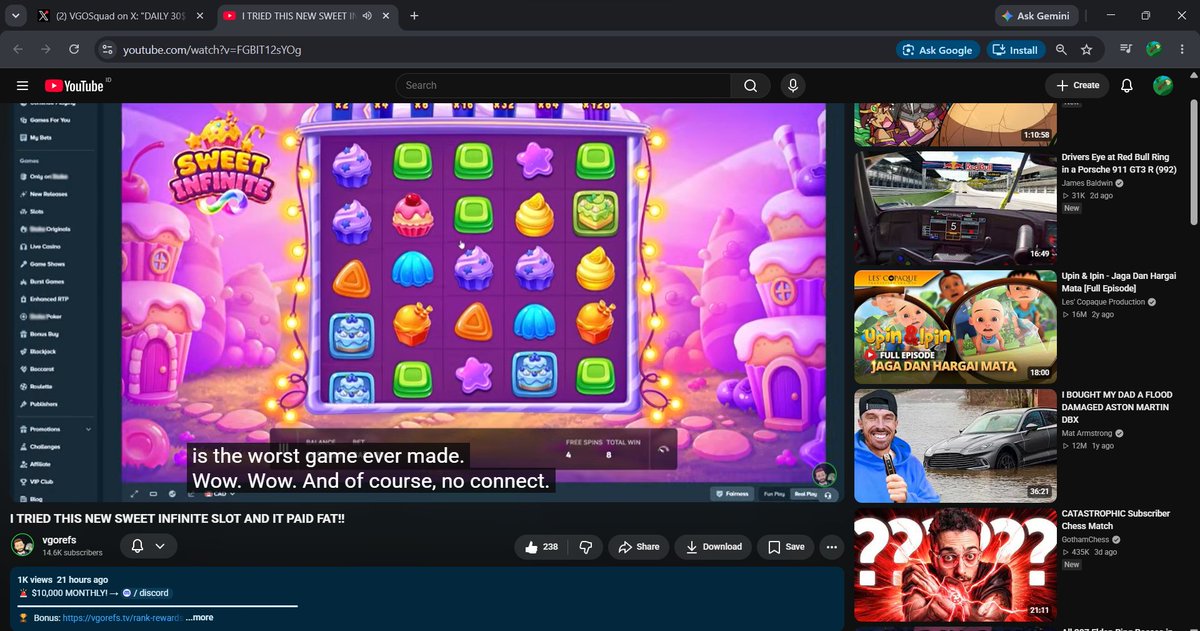The image size is (1200, 631).
Task: Expand description with ...more
Action: 199,618
